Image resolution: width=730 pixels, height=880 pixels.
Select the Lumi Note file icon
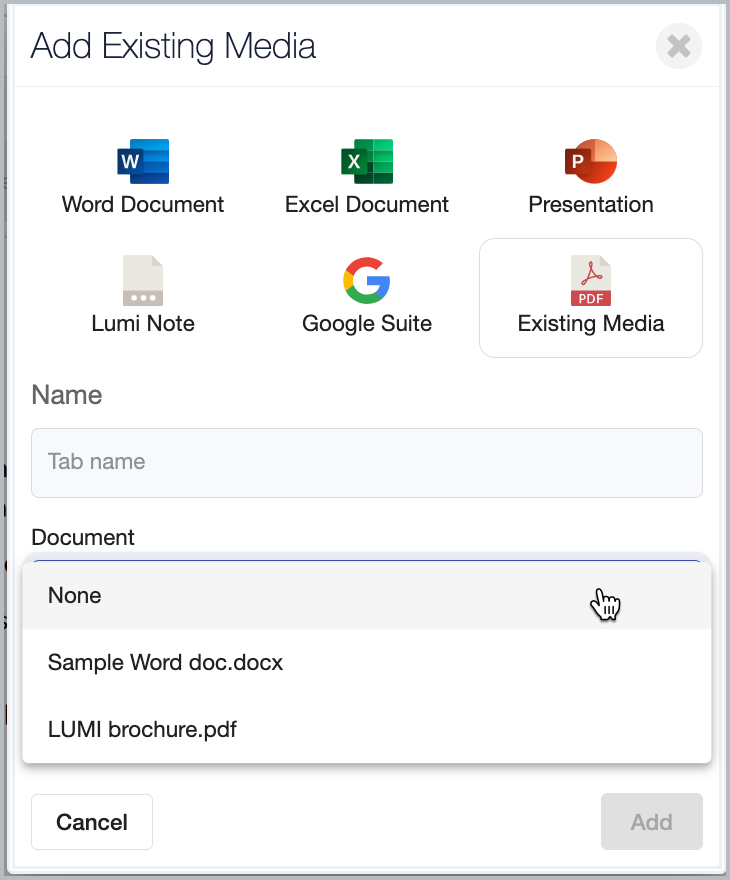pyautogui.click(x=143, y=281)
